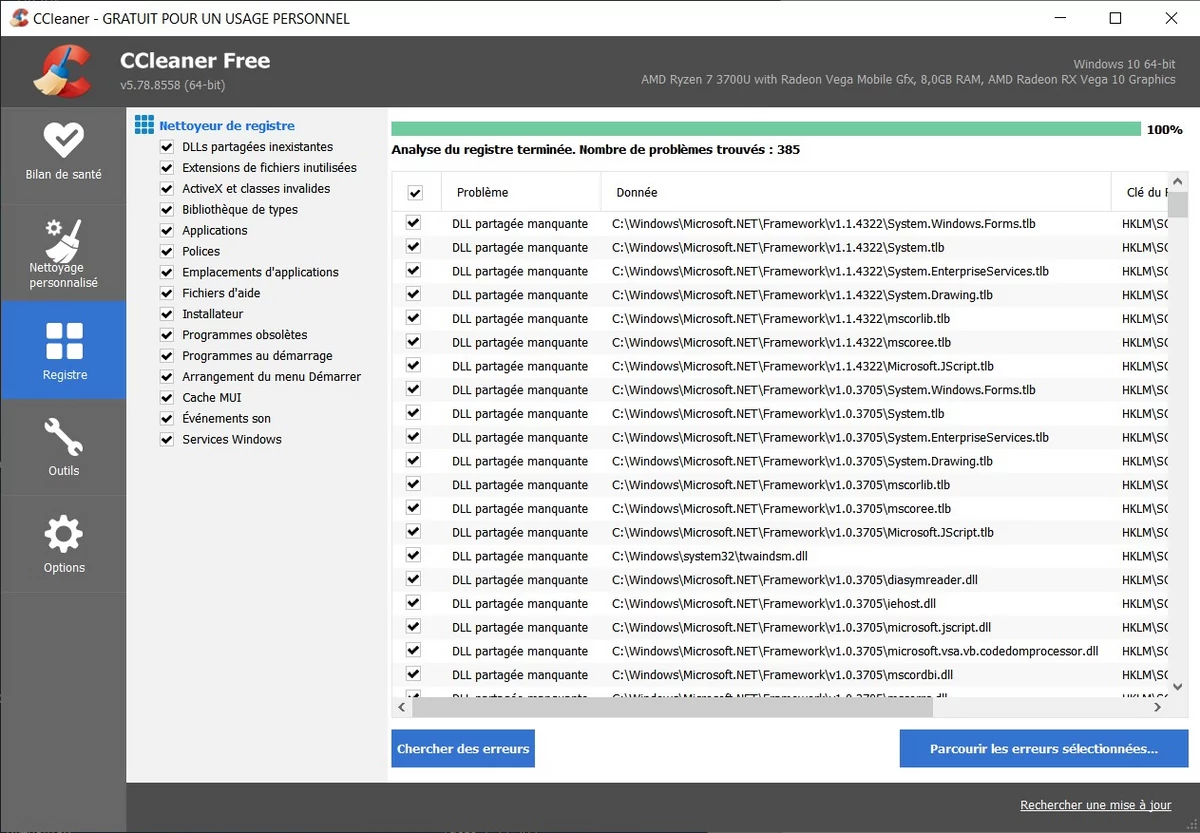Select the microsoft.jscript.dll path
The height and width of the screenshot is (833, 1200).
802,627
